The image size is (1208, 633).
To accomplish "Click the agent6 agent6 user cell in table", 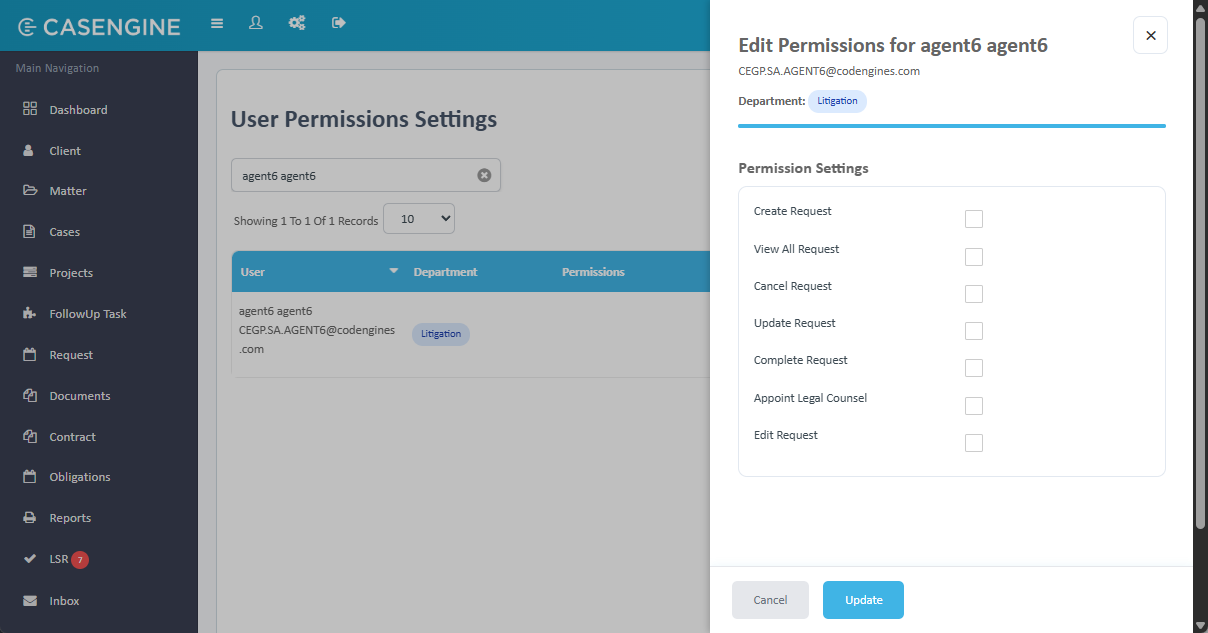I will pyautogui.click(x=317, y=330).
